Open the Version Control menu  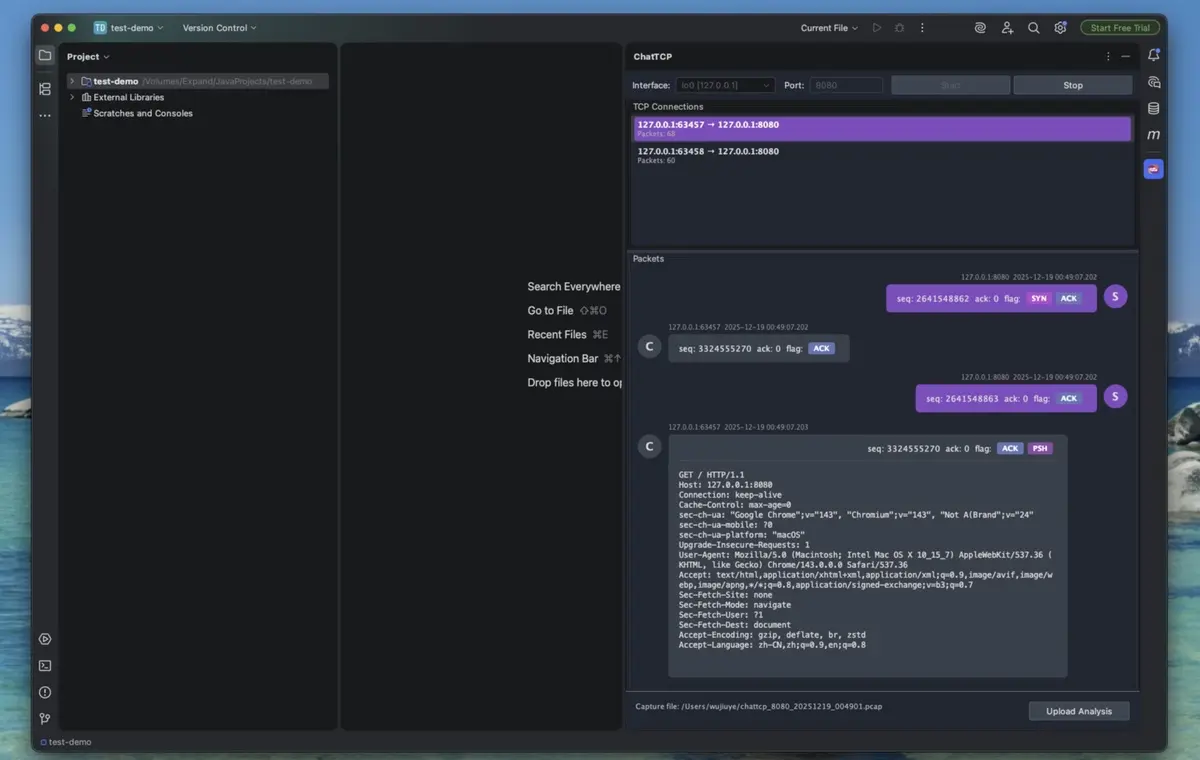218,27
